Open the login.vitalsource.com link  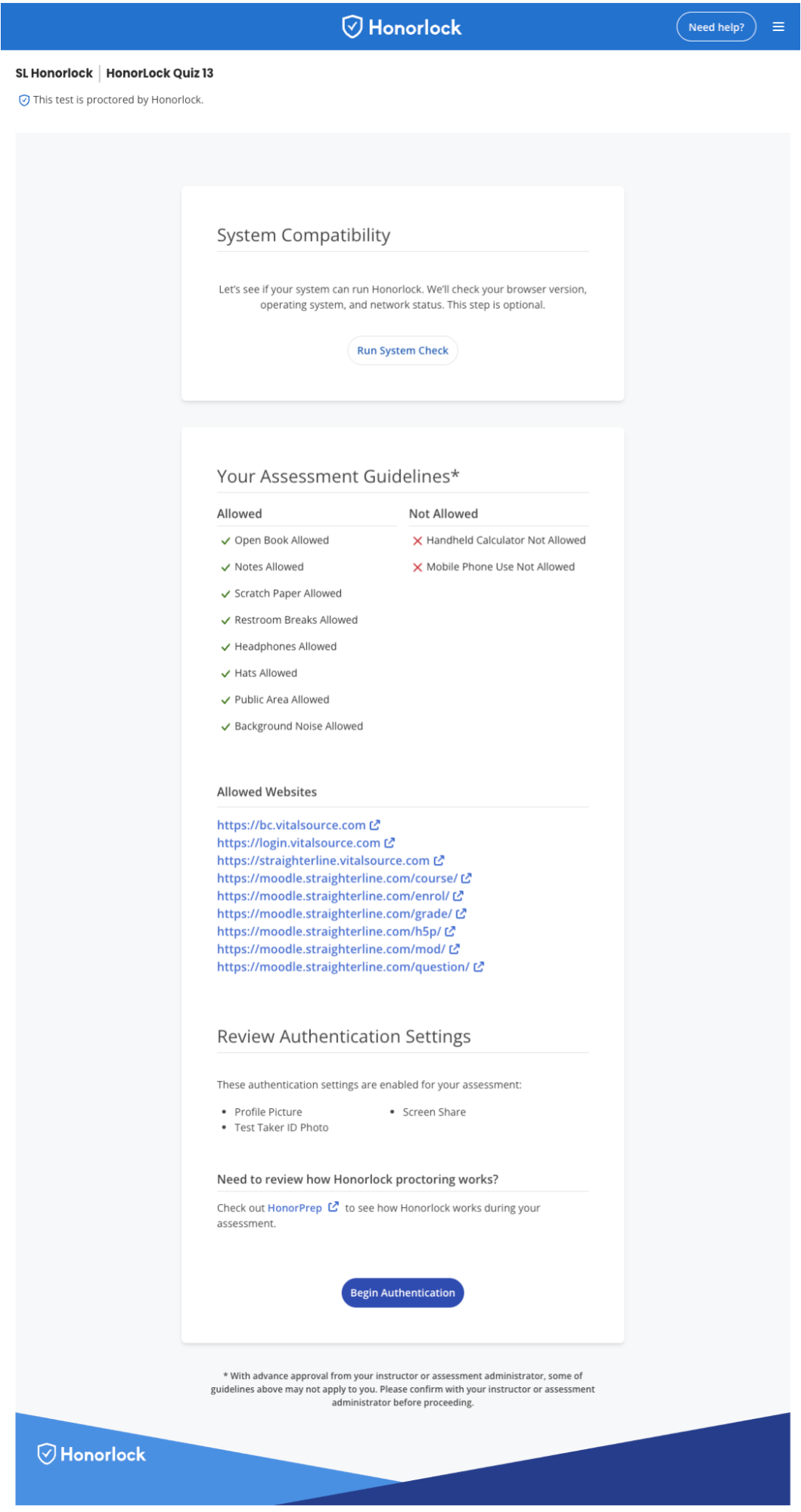click(x=298, y=843)
